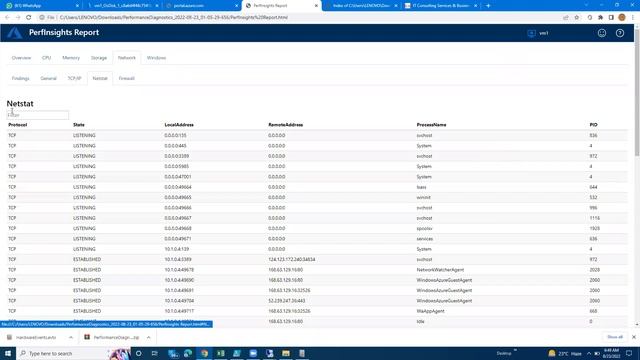Click into the Netstat Filter field

[x=38, y=115]
